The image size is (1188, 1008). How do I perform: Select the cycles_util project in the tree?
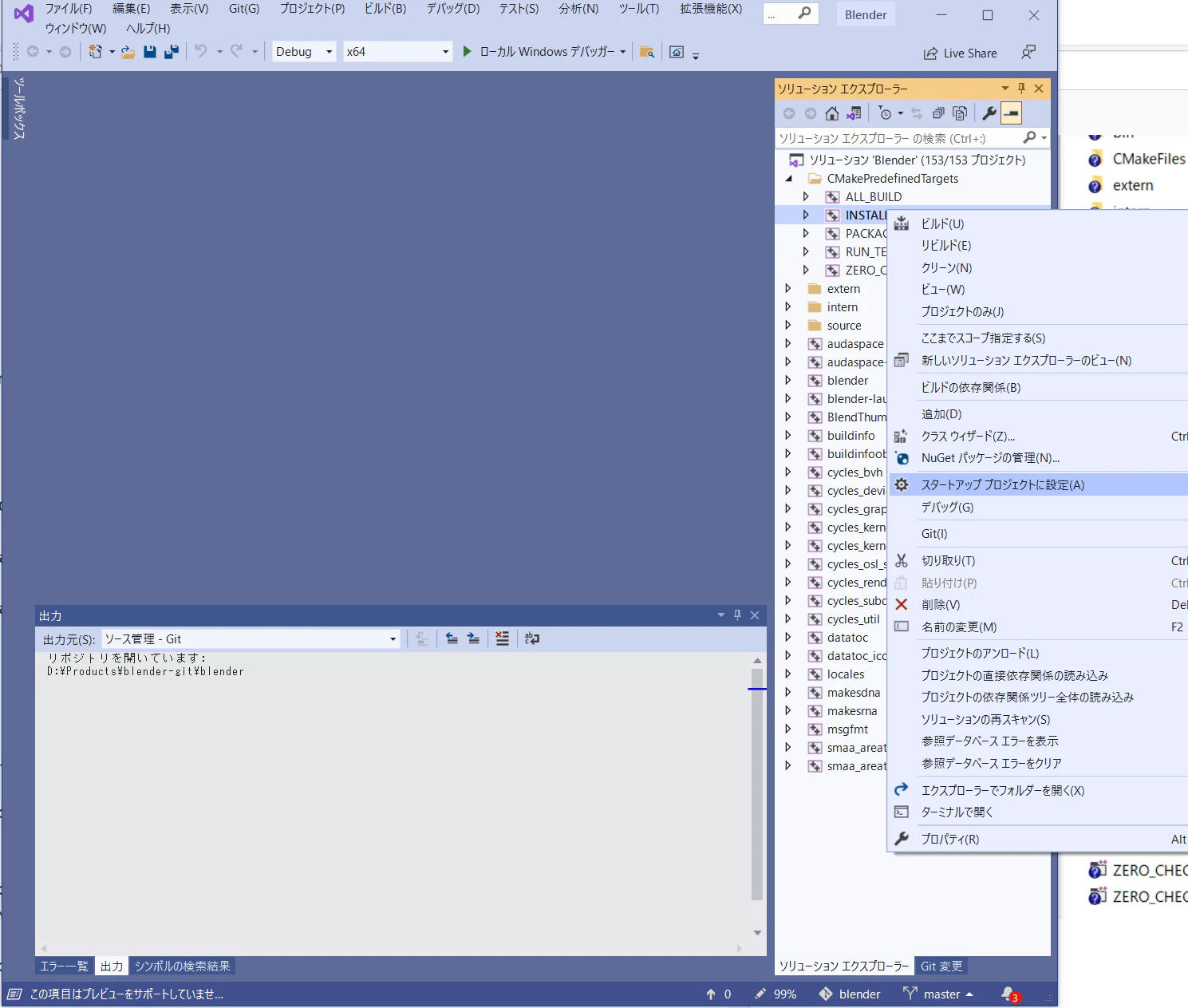point(853,619)
